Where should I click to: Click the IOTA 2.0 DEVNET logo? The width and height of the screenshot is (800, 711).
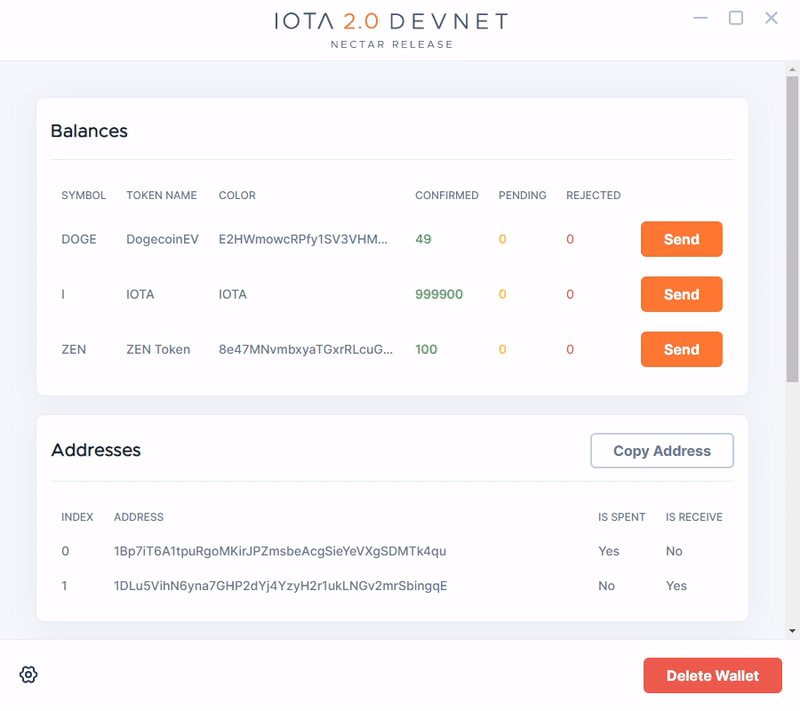[391, 22]
